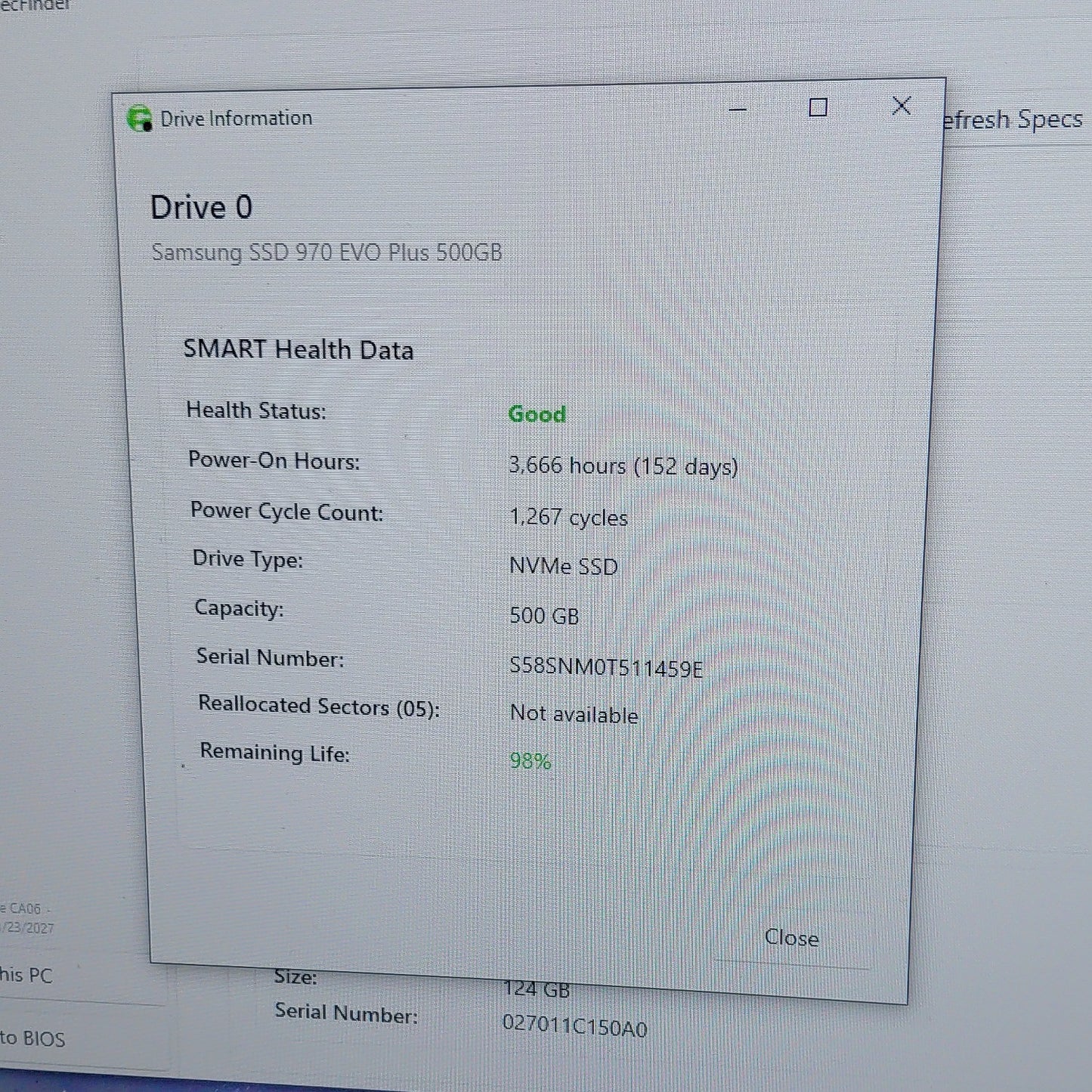
Task: Click the 'Drive Information' title bar text
Action: 237,118
